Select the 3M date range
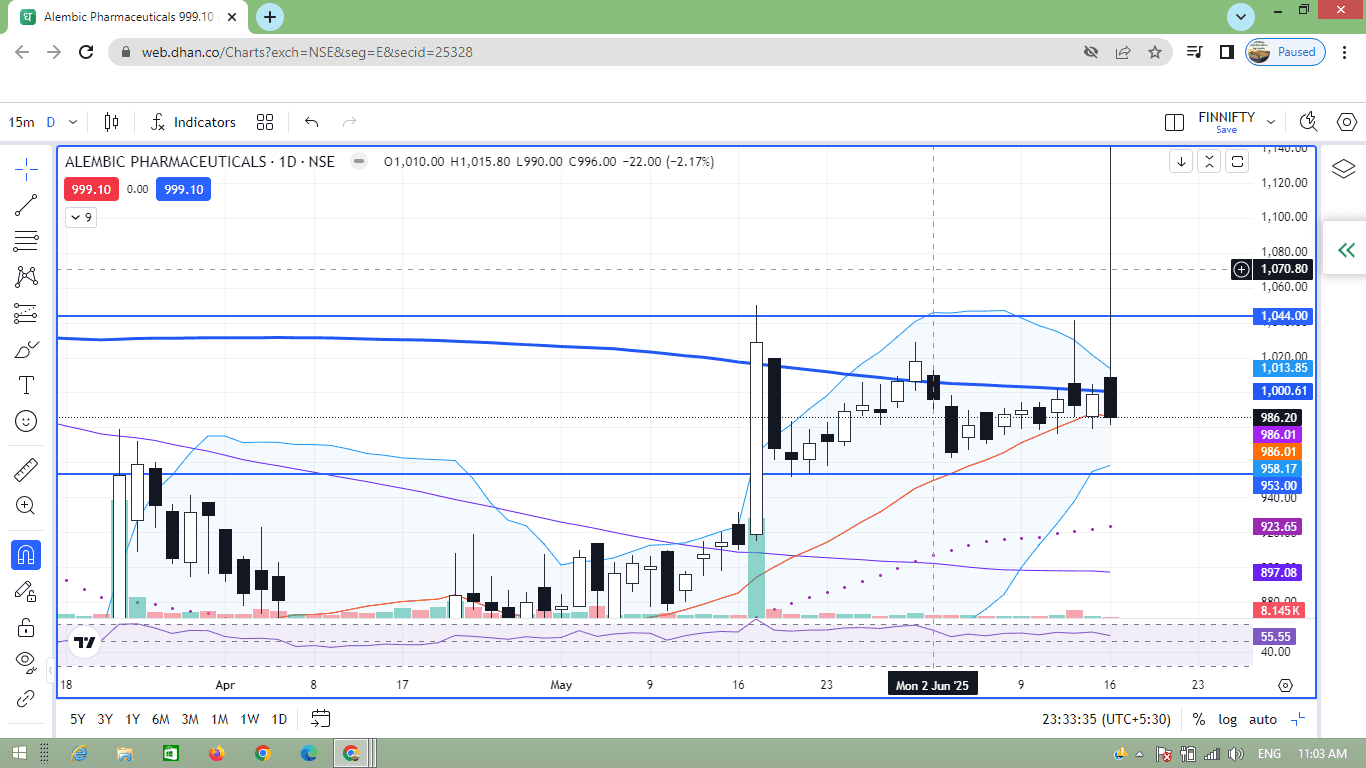Screen dimensions: 1366x768 (190, 719)
